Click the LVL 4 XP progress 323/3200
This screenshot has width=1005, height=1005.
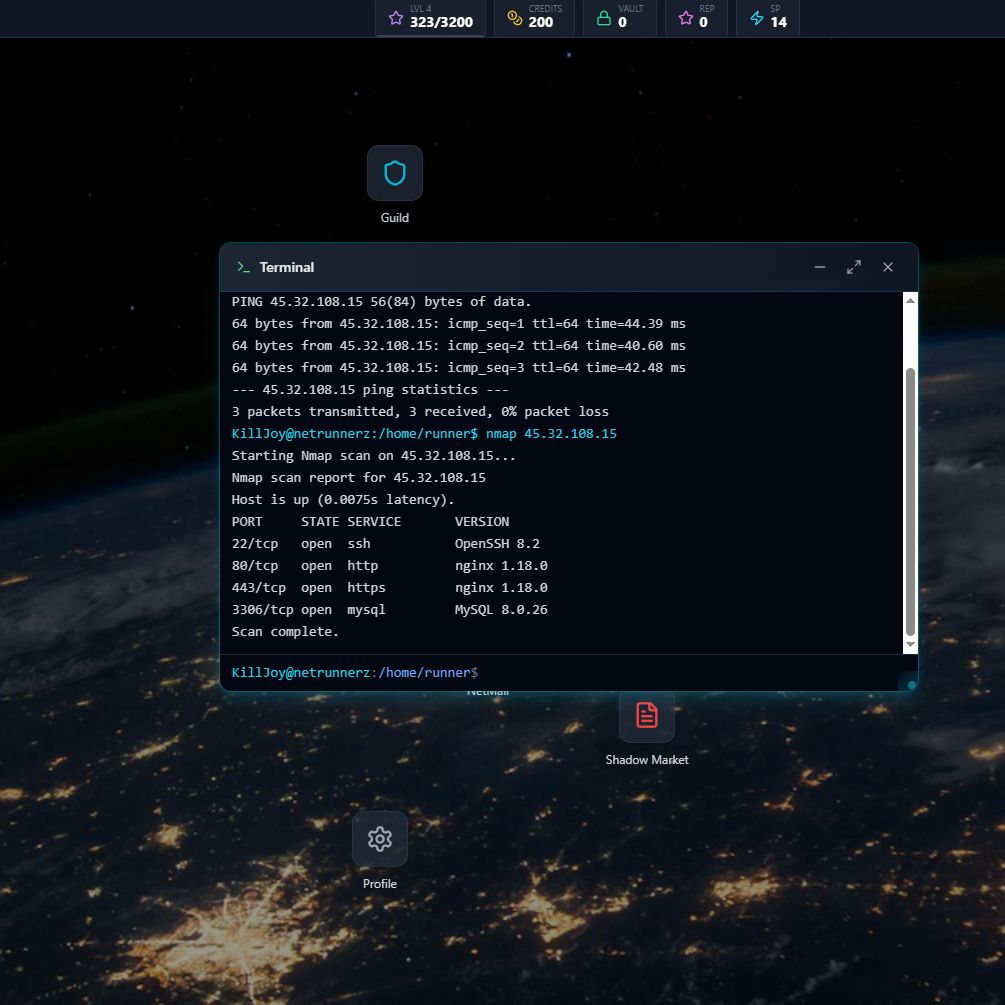(x=441, y=22)
